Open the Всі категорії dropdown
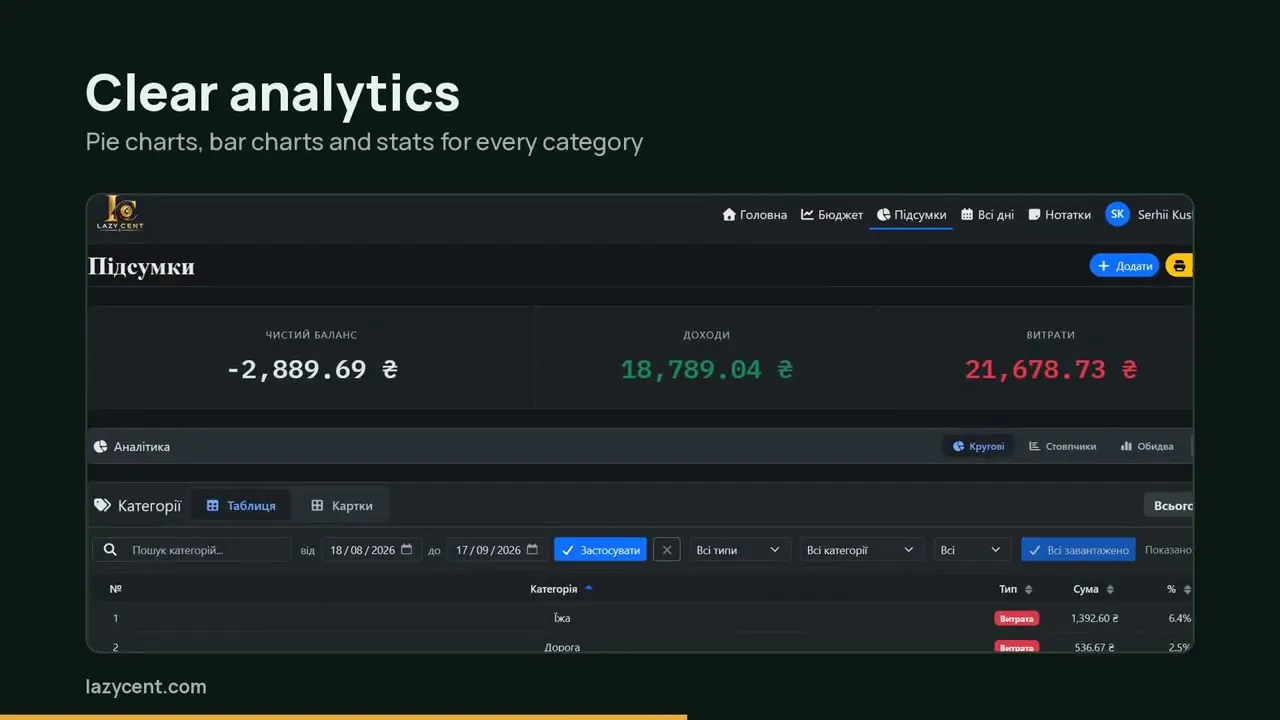The image size is (1280, 720). pyautogui.click(x=862, y=550)
